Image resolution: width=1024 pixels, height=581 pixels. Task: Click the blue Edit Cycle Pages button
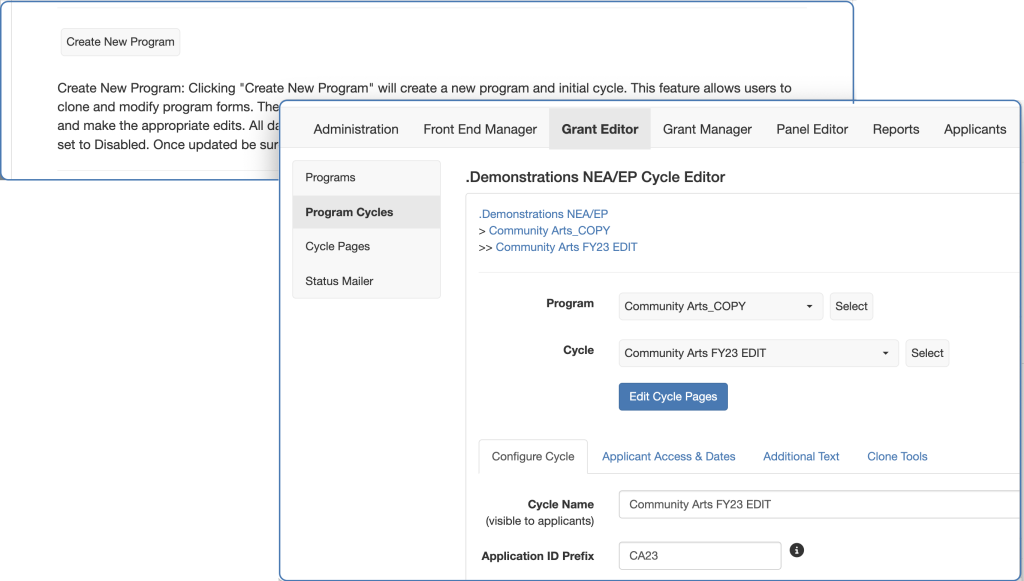tap(673, 397)
